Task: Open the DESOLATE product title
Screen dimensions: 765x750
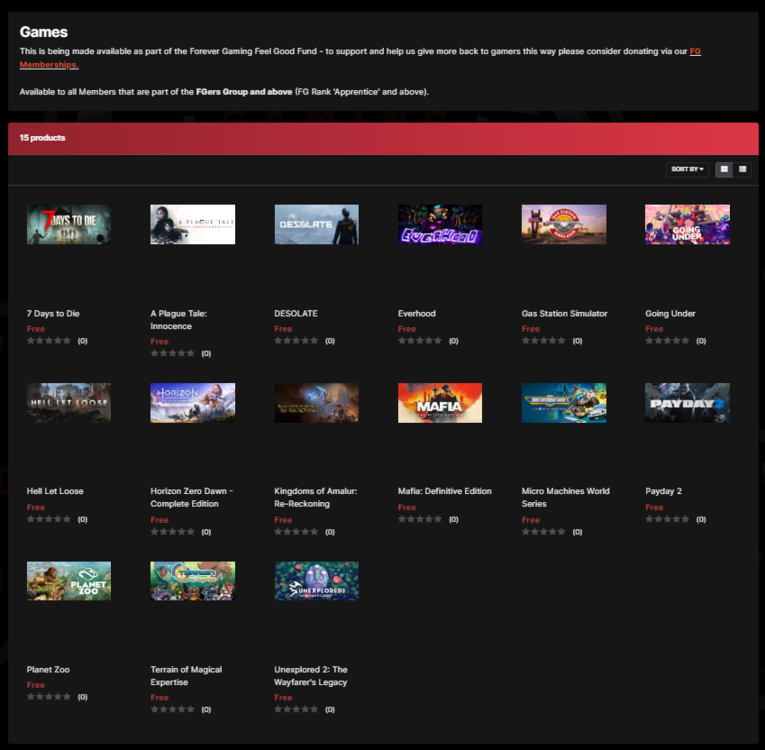Action: pyautogui.click(x=296, y=313)
